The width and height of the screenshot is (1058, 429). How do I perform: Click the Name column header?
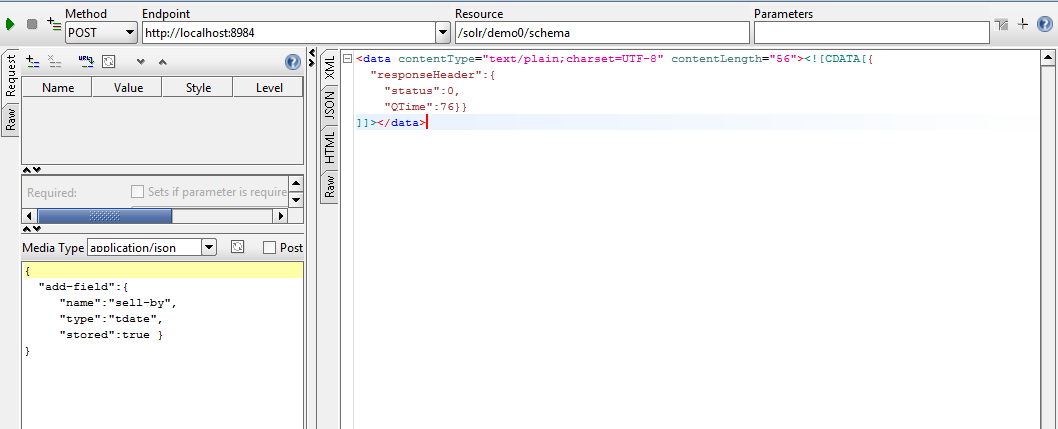[x=57, y=88]
